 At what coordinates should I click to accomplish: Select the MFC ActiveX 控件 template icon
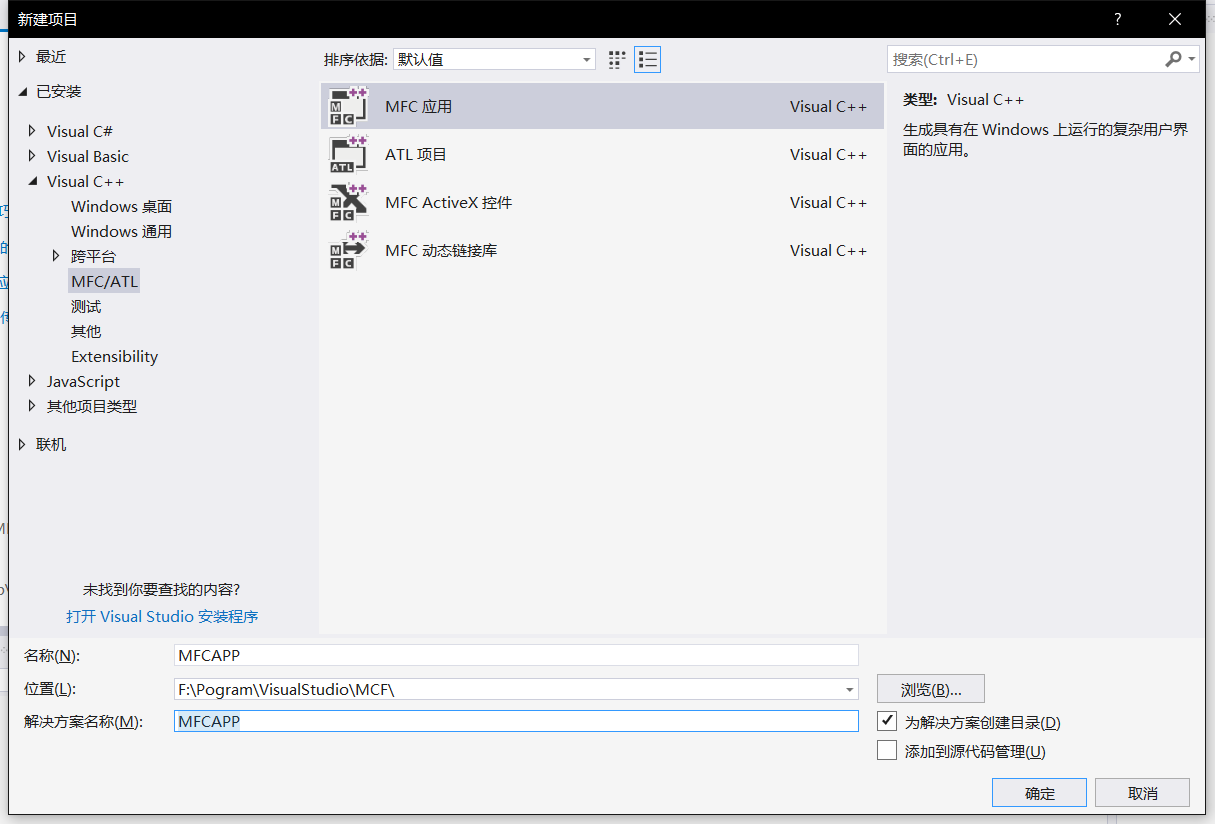[x=349, y=202]
